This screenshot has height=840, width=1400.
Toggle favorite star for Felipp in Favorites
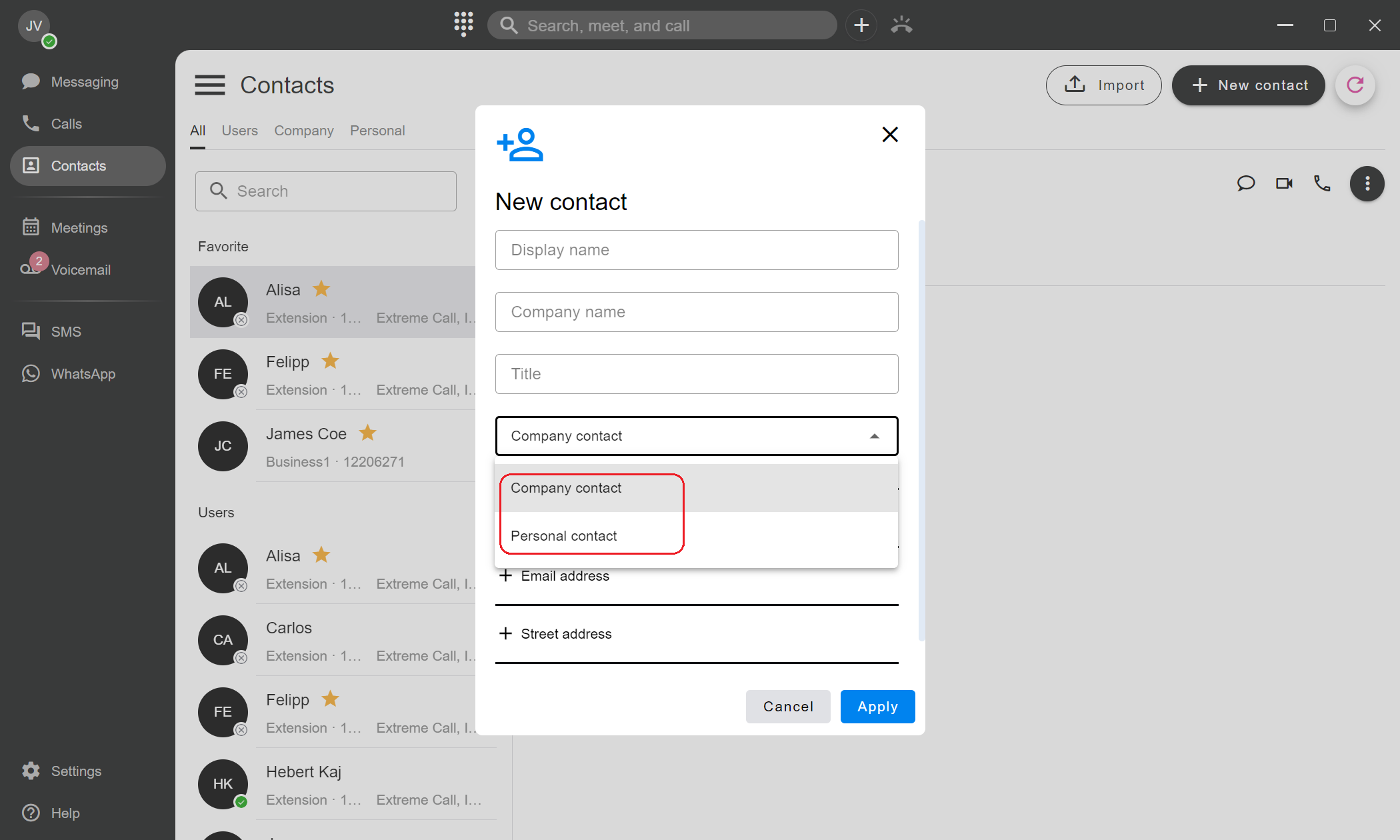(330, 361)
